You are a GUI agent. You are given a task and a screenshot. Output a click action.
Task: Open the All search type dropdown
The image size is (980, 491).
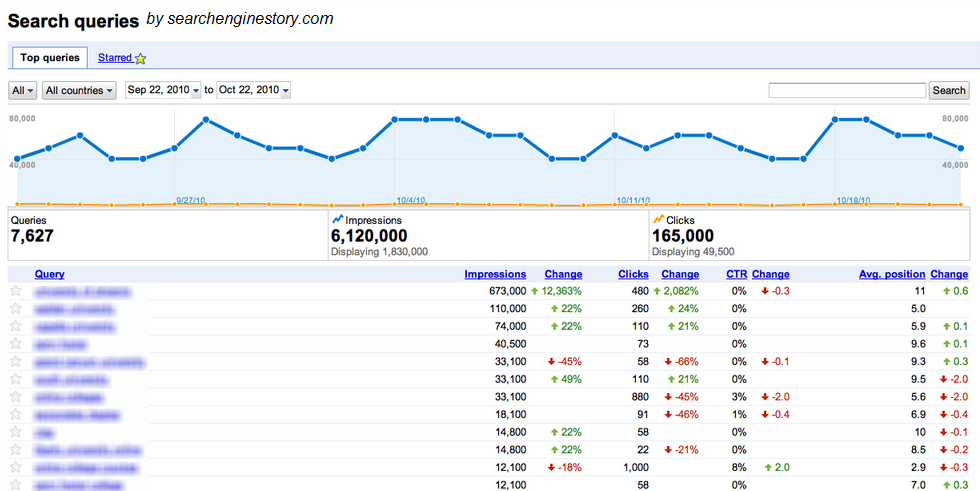[23, 90]
